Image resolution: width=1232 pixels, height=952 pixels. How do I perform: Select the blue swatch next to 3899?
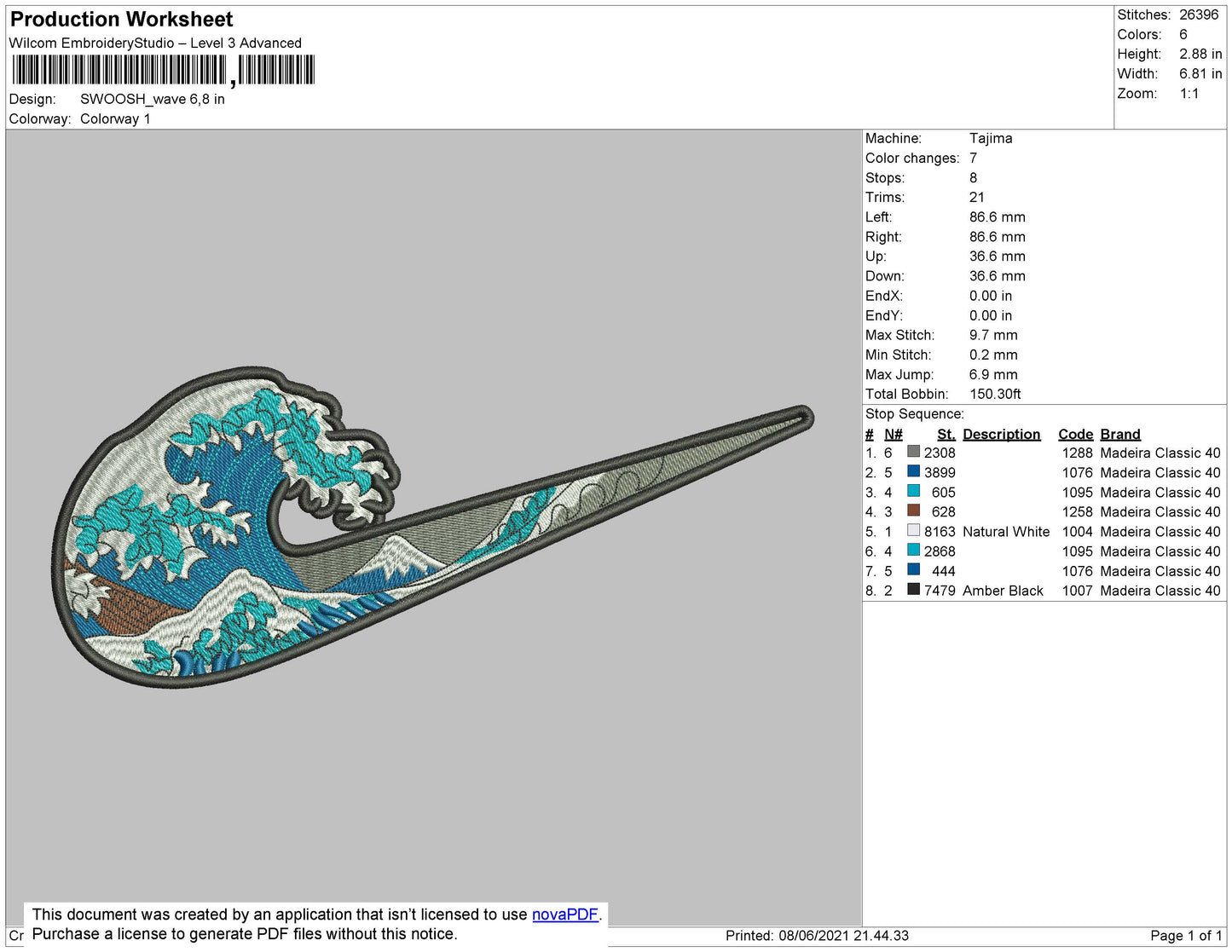pos(913,472)
